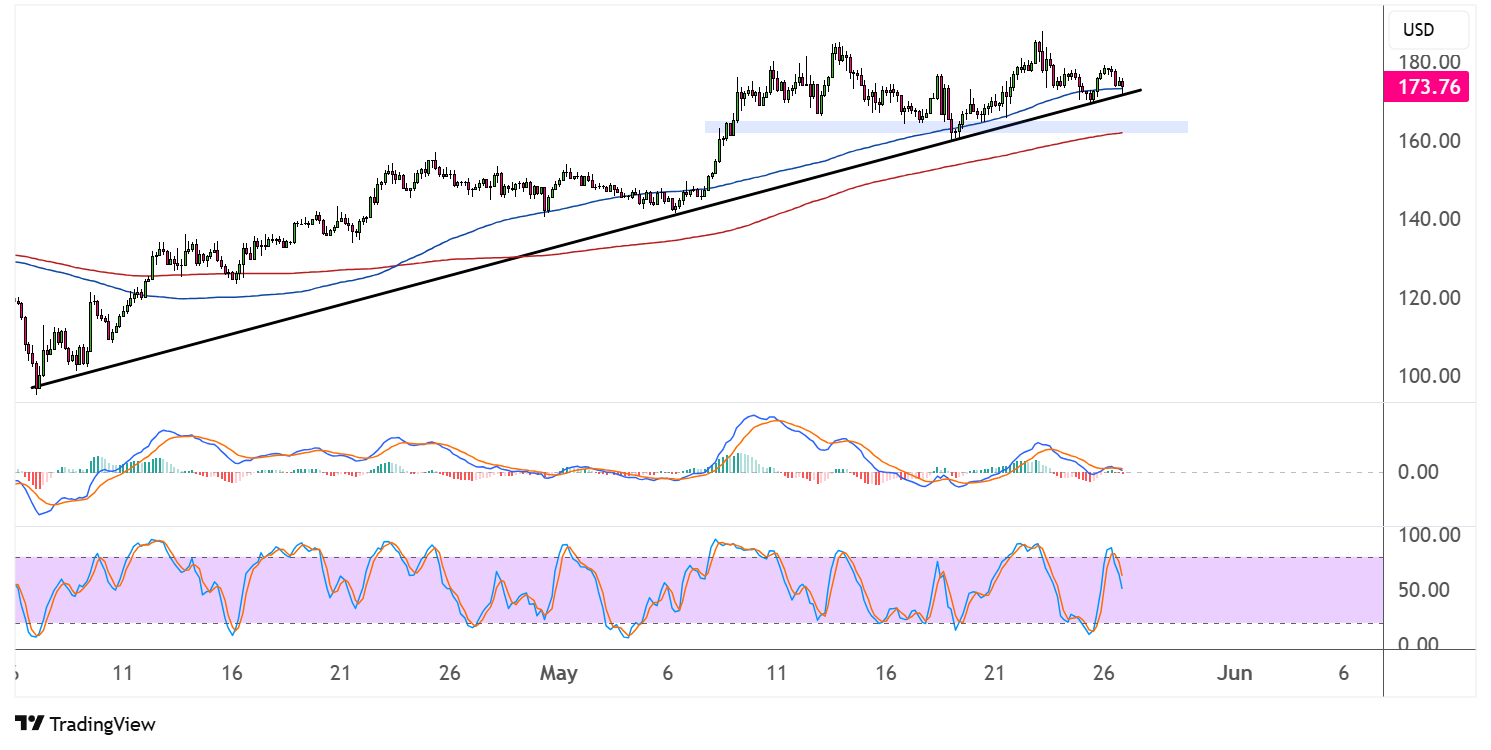This screenshot has width=1491, height=750.
Task: Click the 26 date label before May
Action: (x=449, y=673)
